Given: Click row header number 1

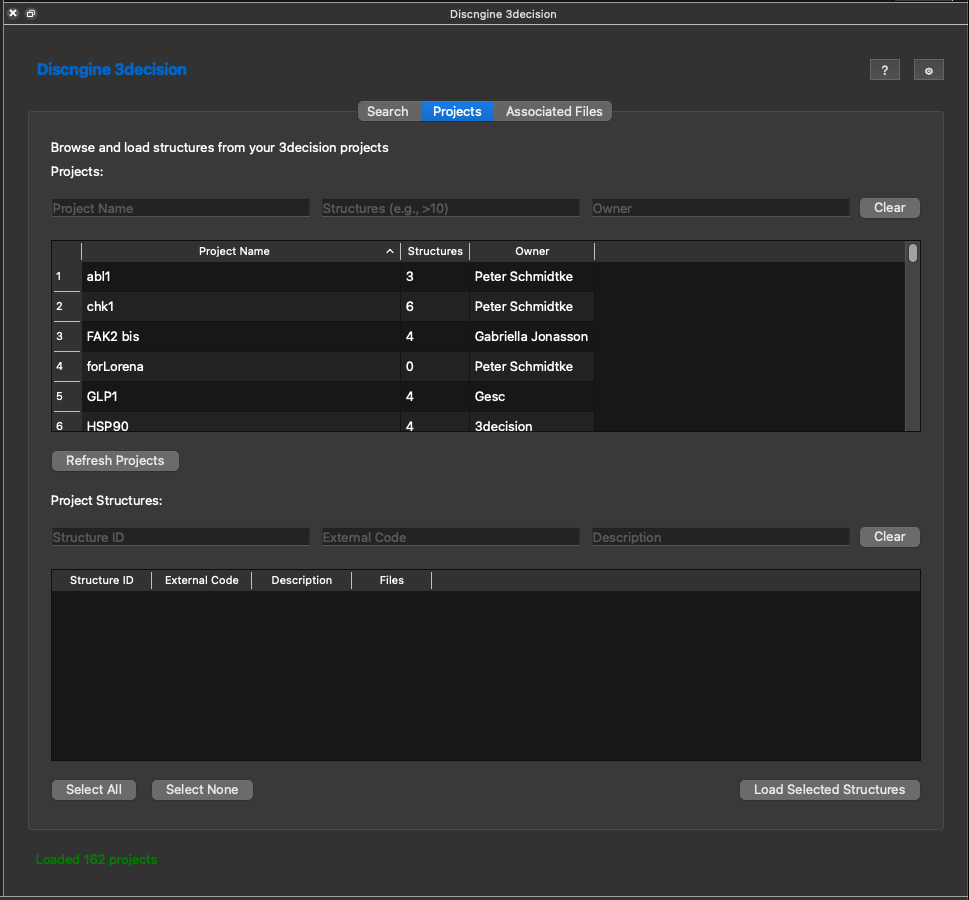Looking at the screenshot, I should click(x=66, y=276).
